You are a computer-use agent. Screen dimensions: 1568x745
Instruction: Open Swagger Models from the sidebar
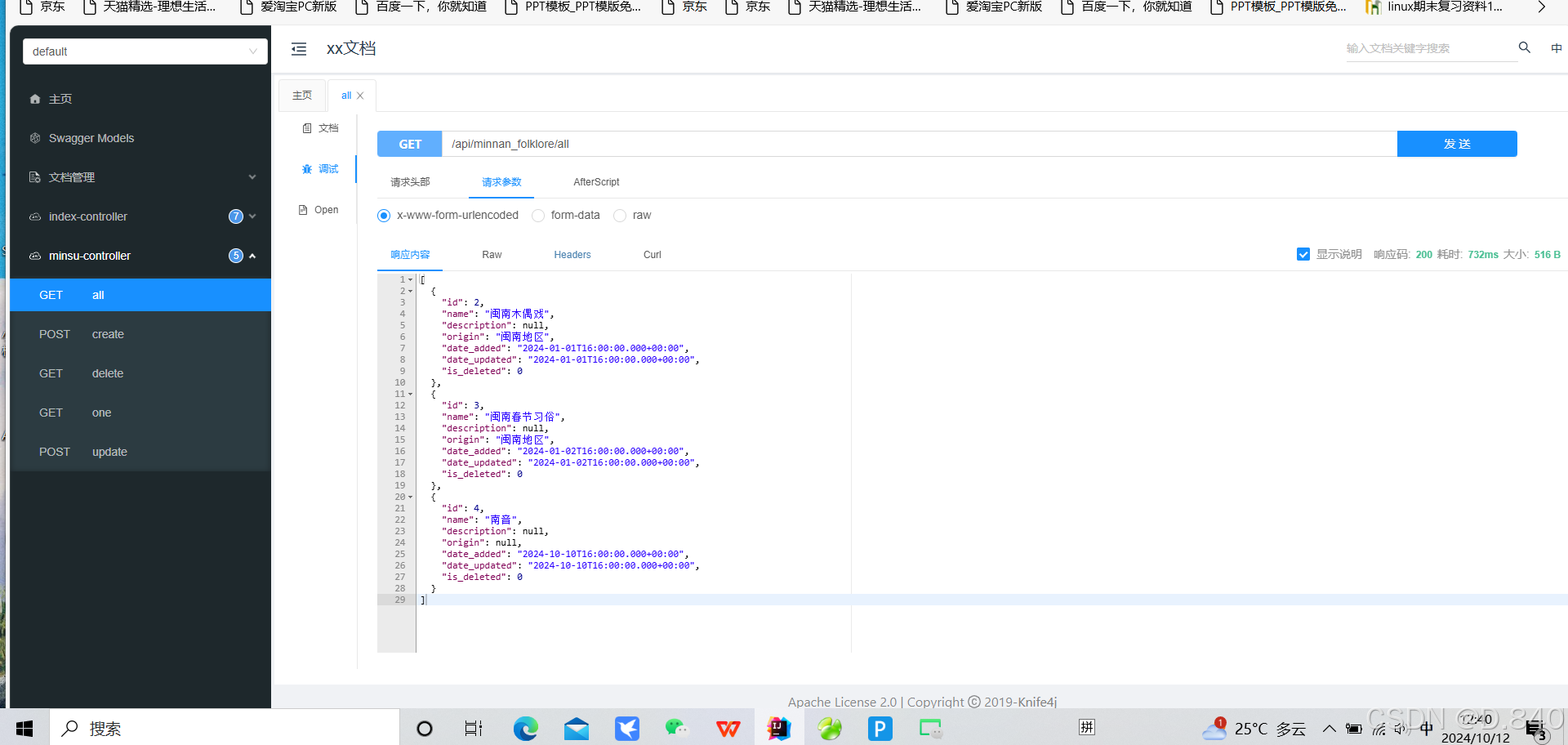pos(91,138)
